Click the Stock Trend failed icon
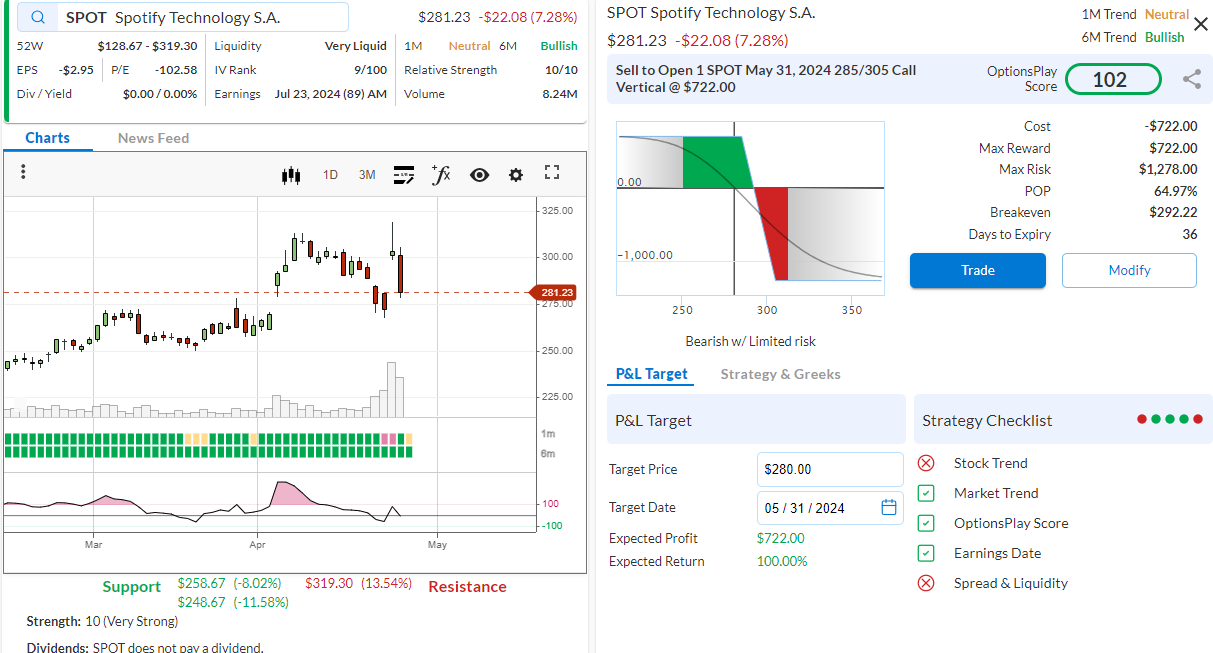 point(926,463)
